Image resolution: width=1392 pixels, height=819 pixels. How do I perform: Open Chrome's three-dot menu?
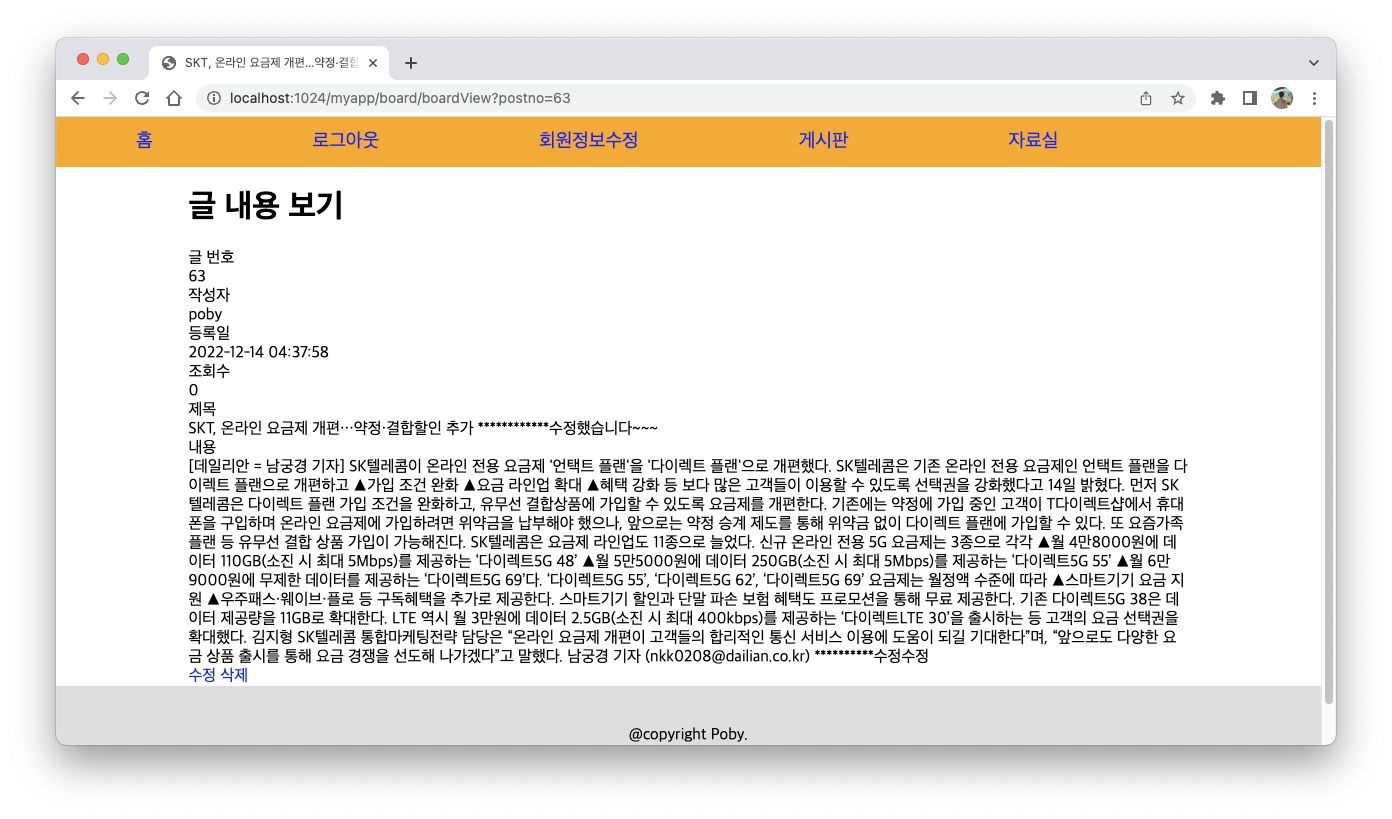[1314, 98]
